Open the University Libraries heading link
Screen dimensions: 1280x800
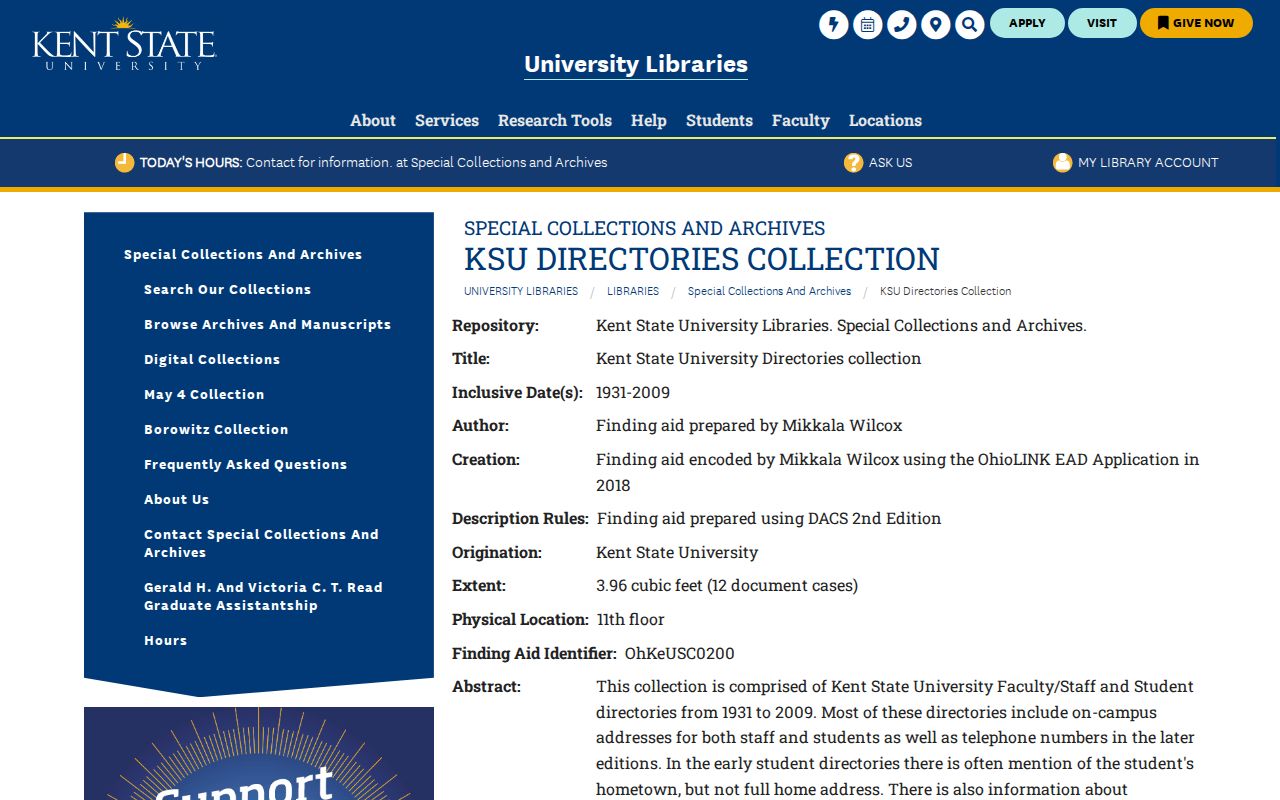(x=636, y=64)
